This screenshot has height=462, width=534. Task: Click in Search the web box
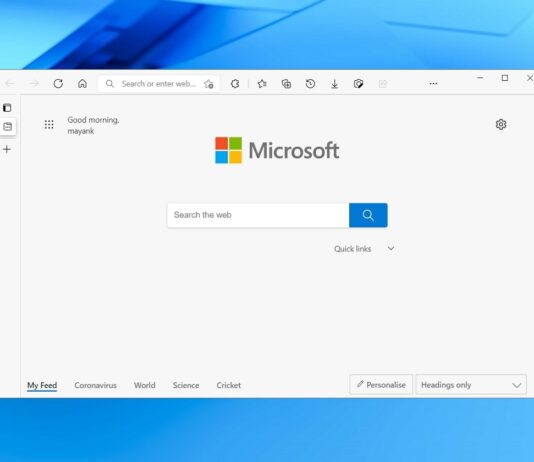coord(258,215)
